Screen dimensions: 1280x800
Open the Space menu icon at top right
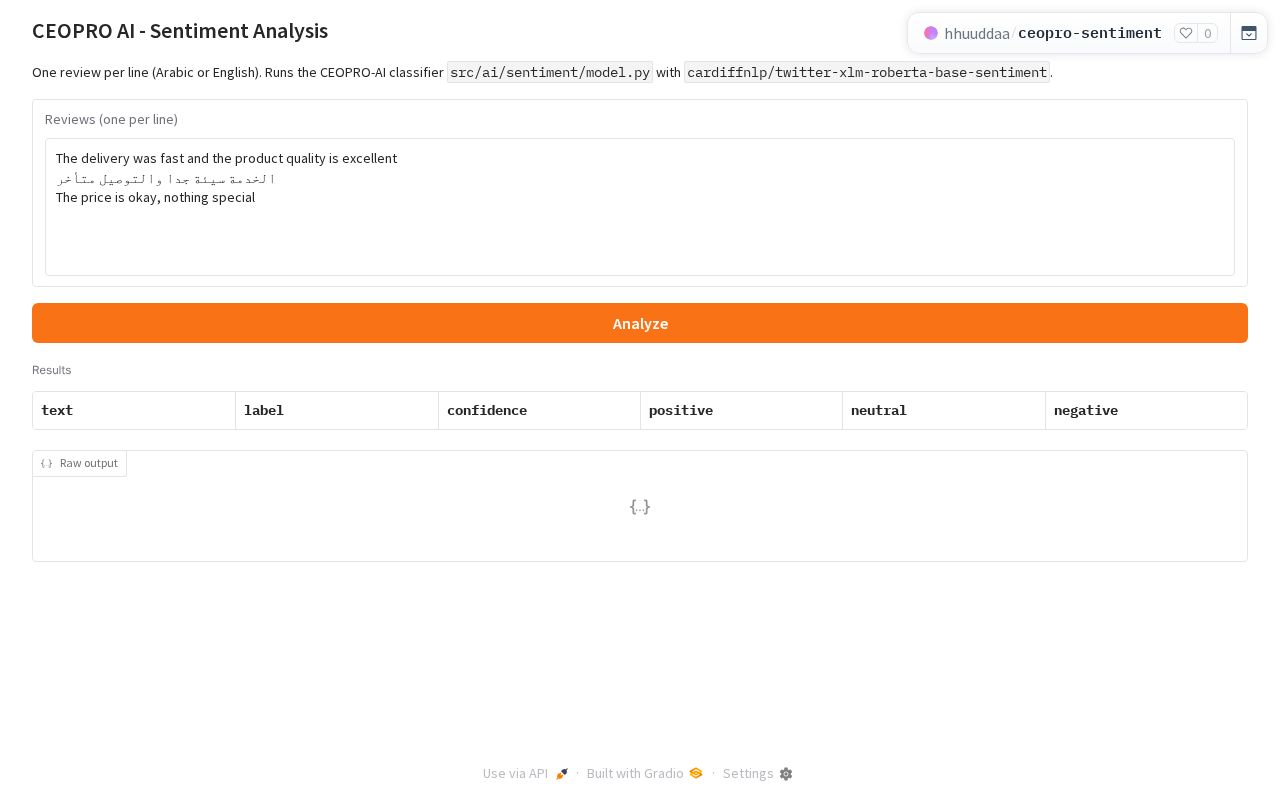point(1249,33)
